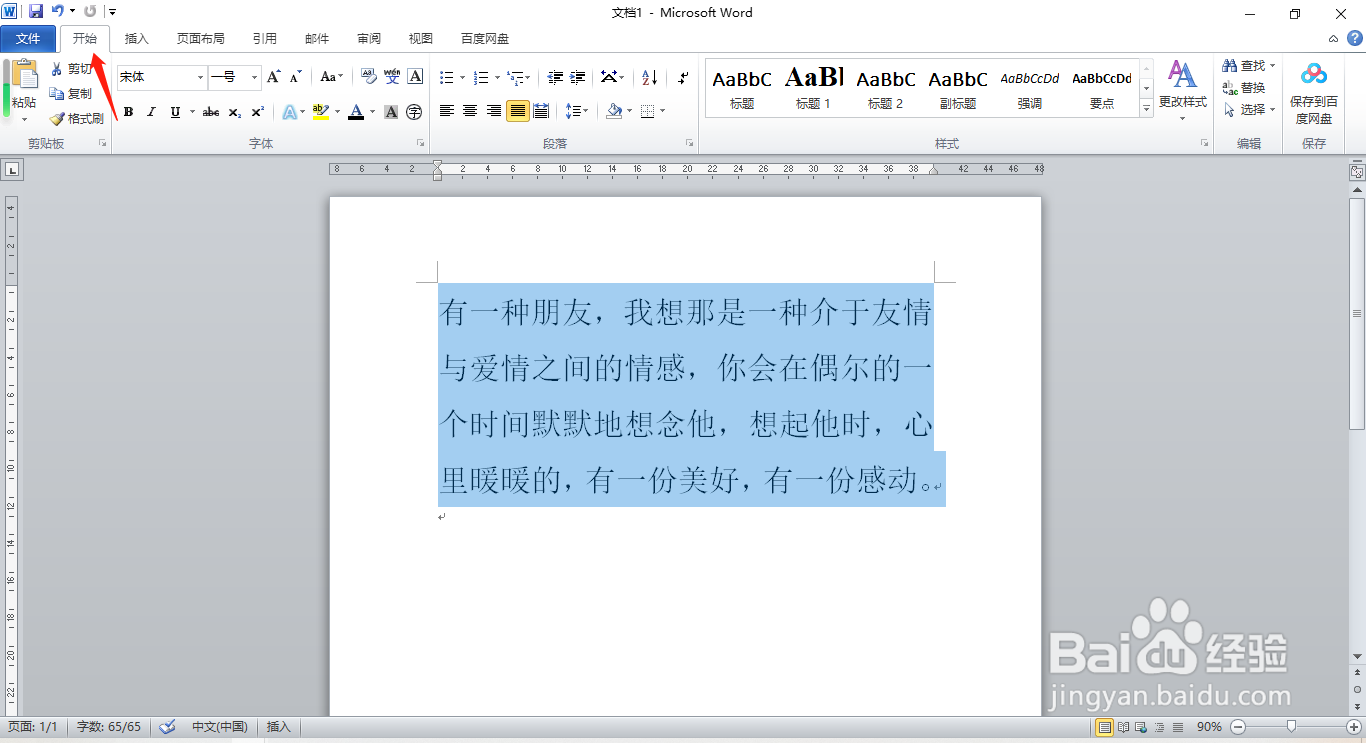Open the Paragraph dialog launcher
Screen dimensions: 1366x743
point(689,144)
